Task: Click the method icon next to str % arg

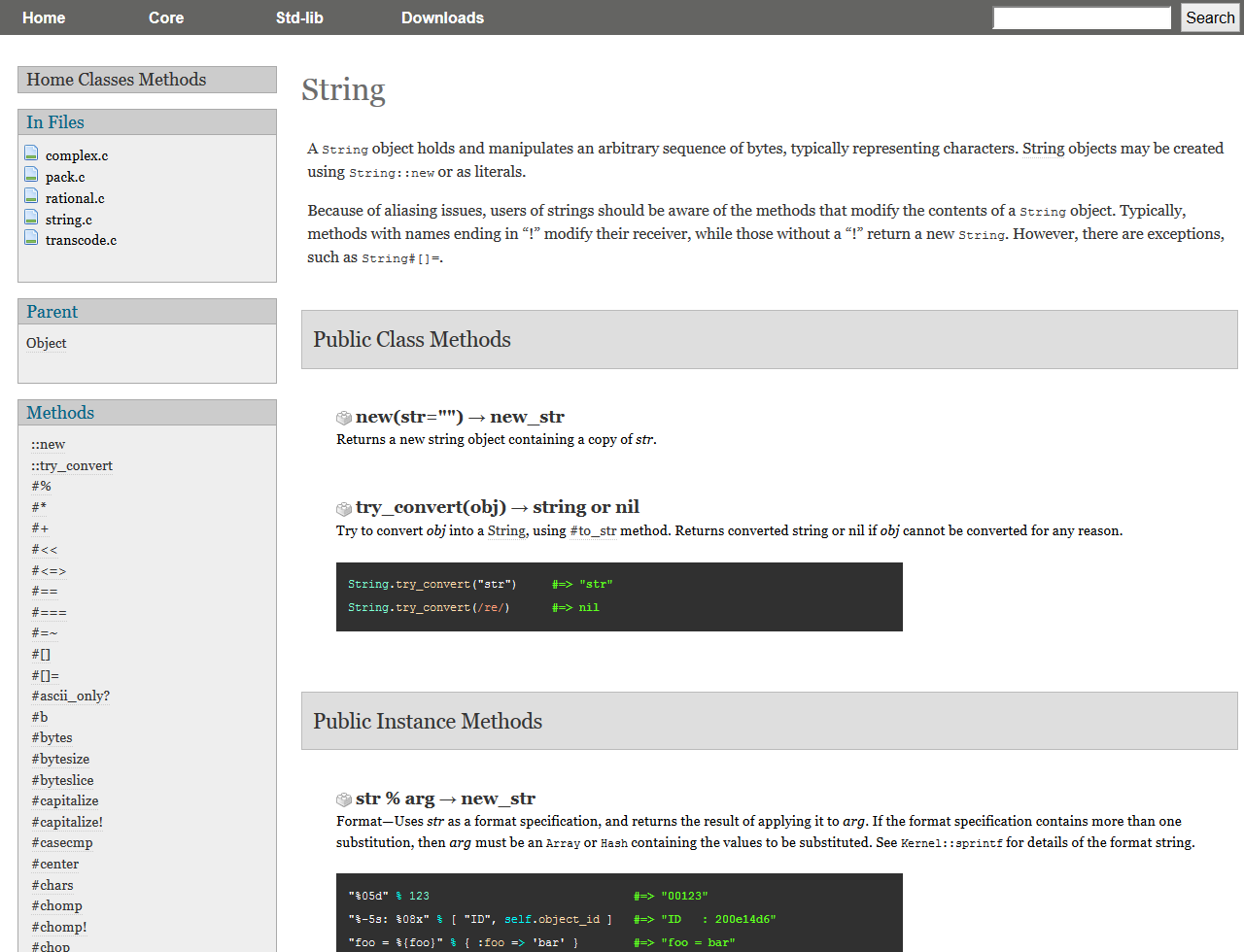Action: point(344,799)
